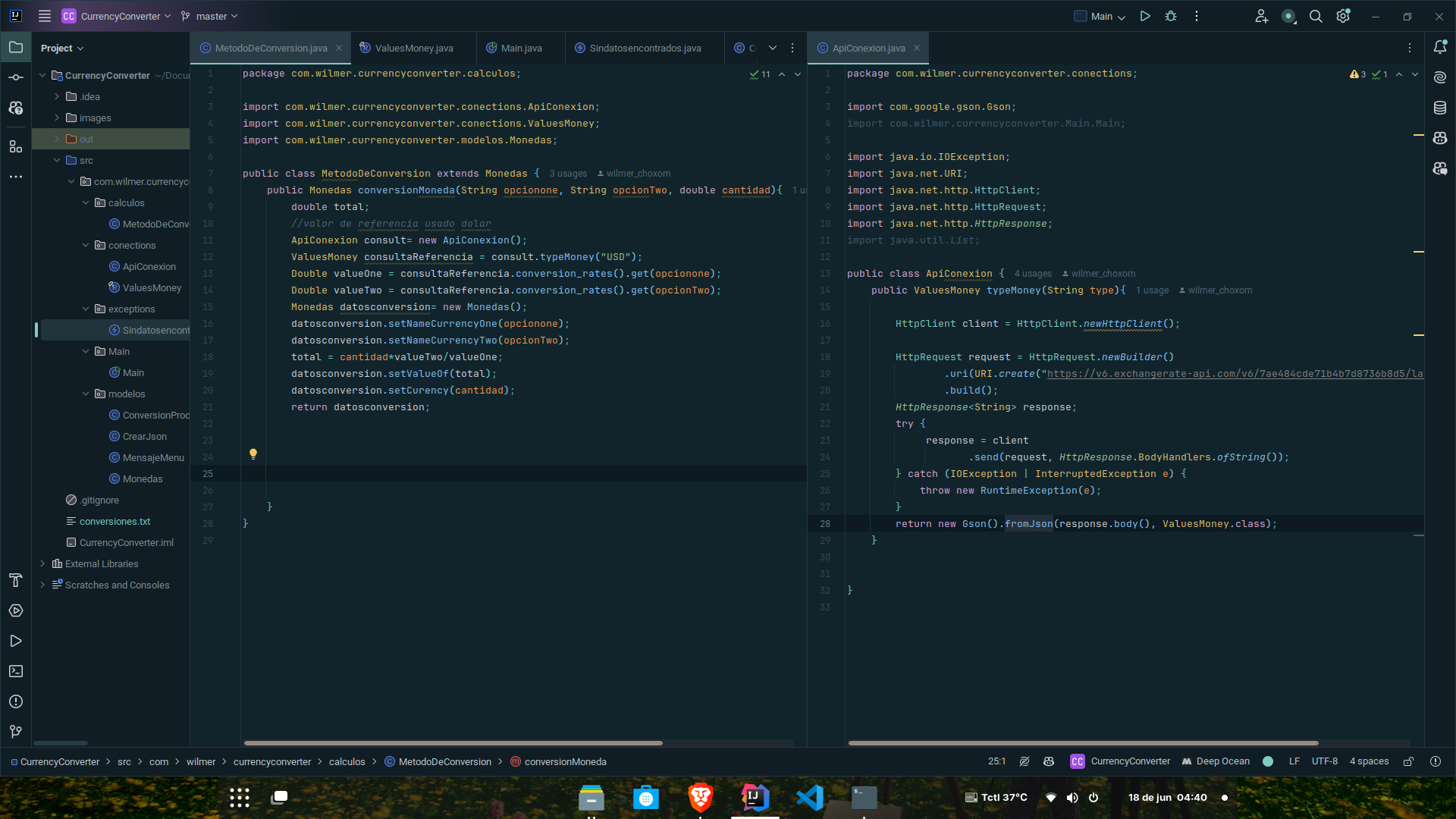
Task: Open the Terminal tool window
Action: [x=16, y=671]
